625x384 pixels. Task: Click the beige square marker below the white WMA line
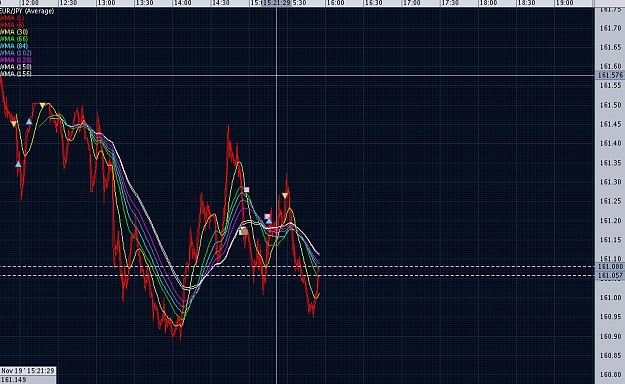243,231
